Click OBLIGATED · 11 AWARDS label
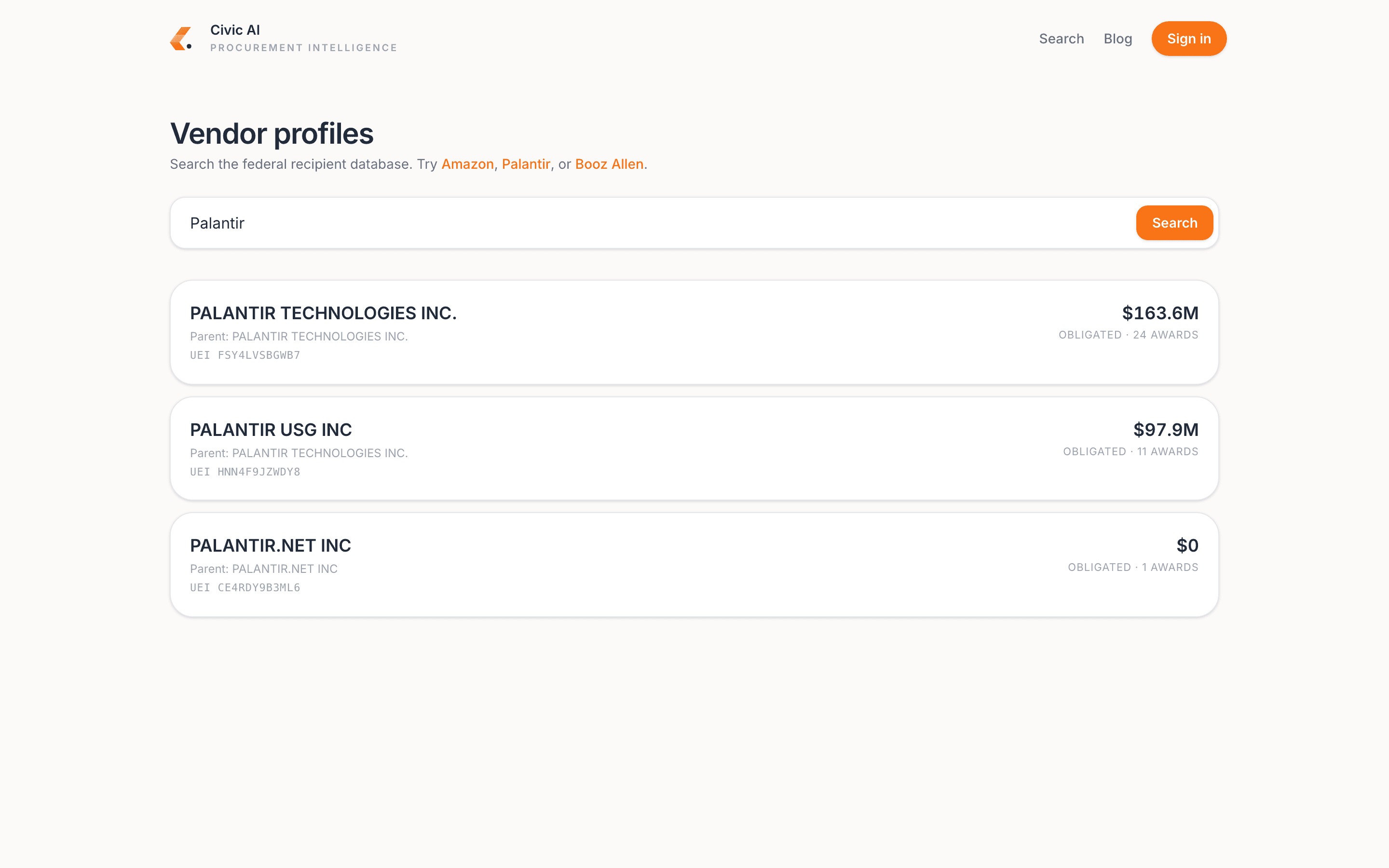Image resolution: width=1389 pixels, height=868 pixels. [1130, 451]
